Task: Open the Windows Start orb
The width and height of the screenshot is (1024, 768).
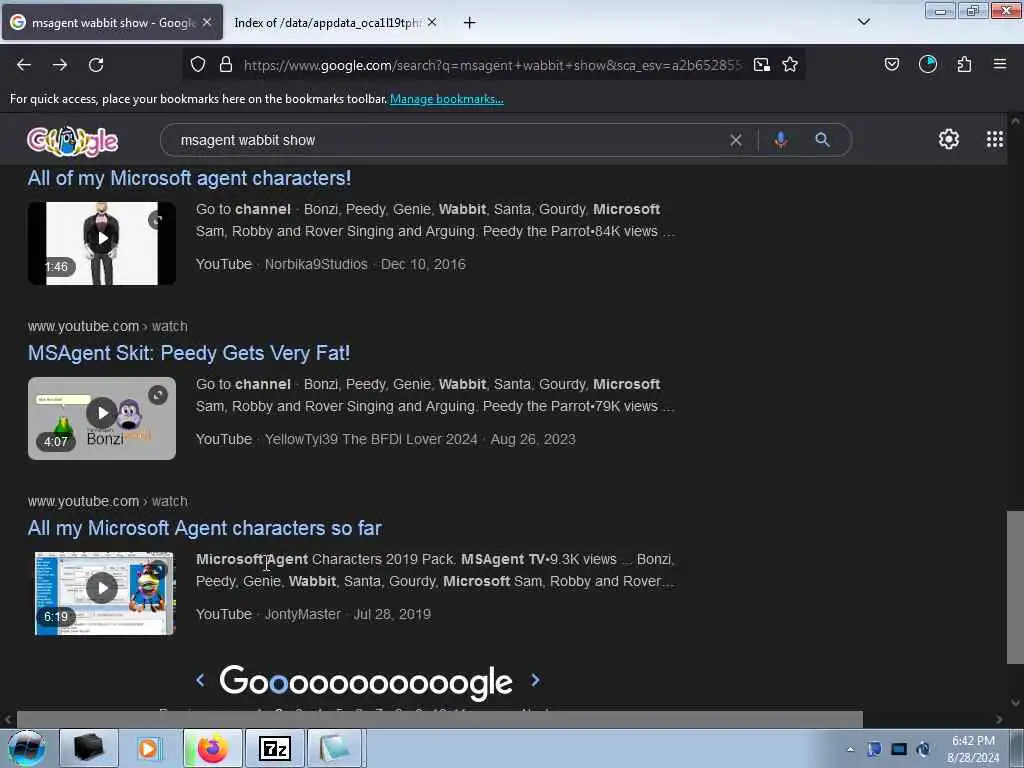Action: [x=26, y=748]
